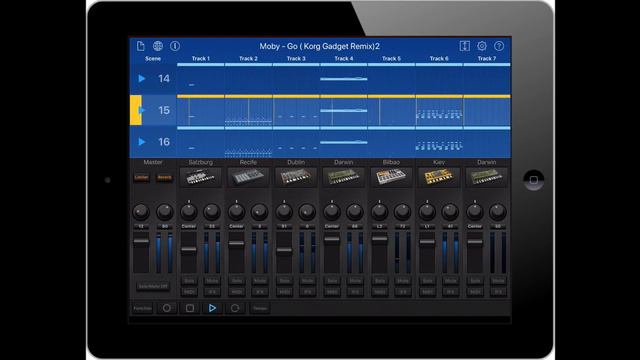Image resolution: width=640 pixels, height=360 pixels.
Task: Open the Bilbao gadget thumbnail
Action: pos(391,177)
